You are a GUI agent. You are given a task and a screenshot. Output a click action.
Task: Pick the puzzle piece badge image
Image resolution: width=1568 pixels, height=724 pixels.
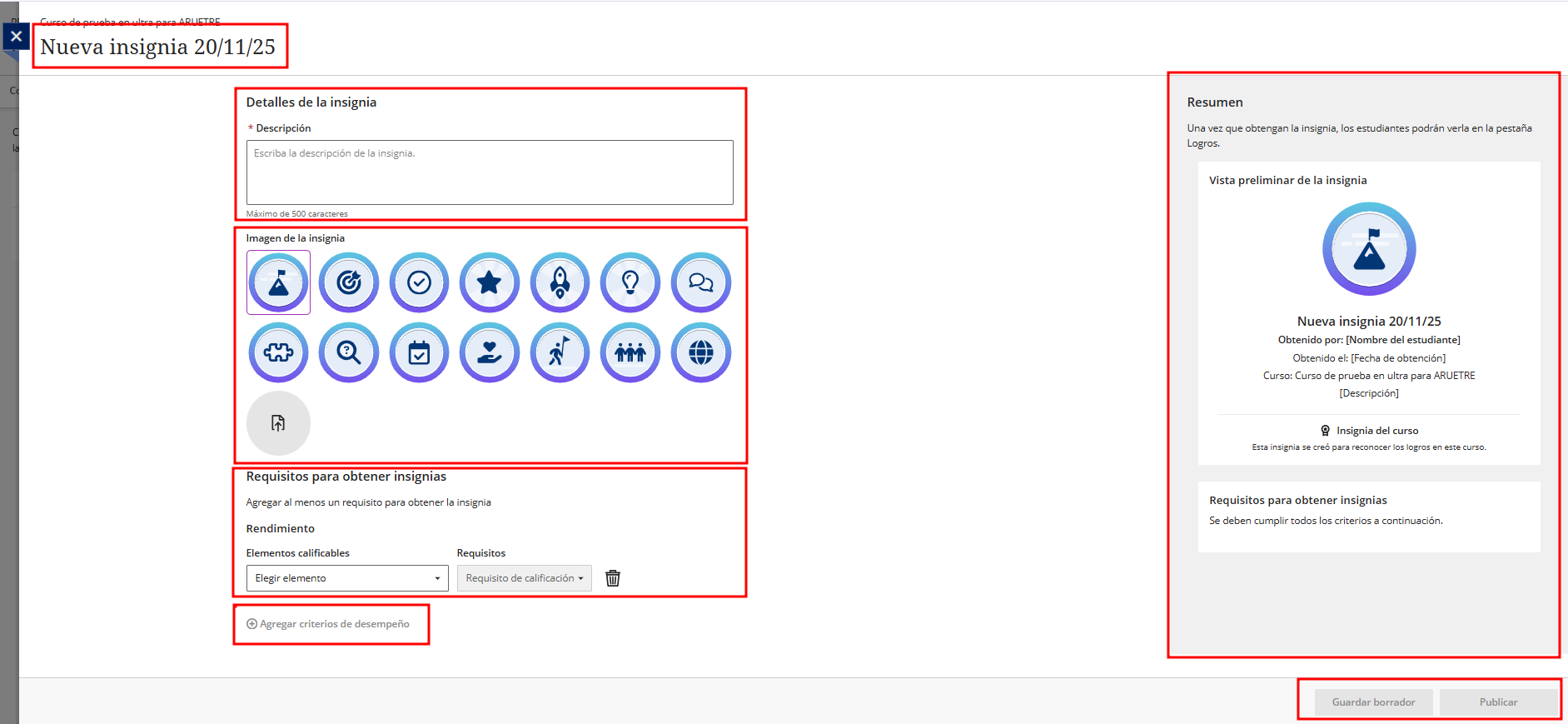(x=278, y=353)
